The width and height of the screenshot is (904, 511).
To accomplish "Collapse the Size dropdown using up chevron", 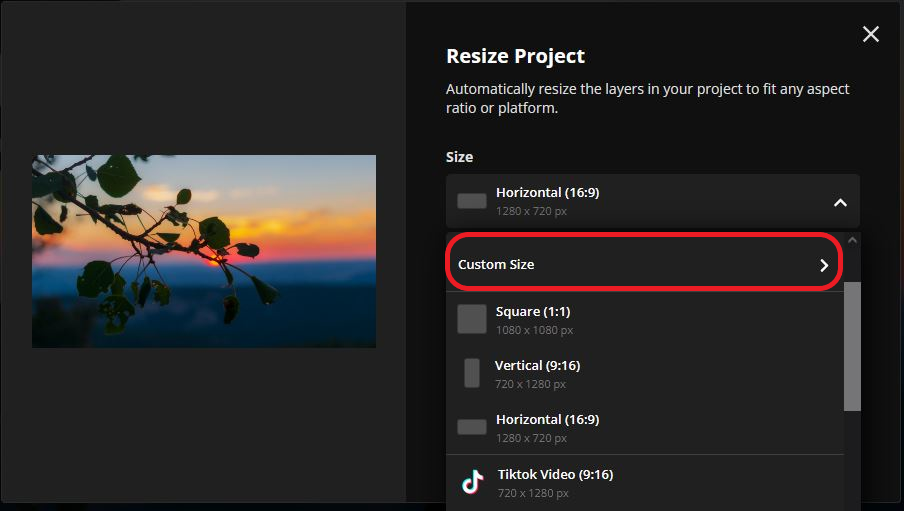I will (x=840, y=203).
